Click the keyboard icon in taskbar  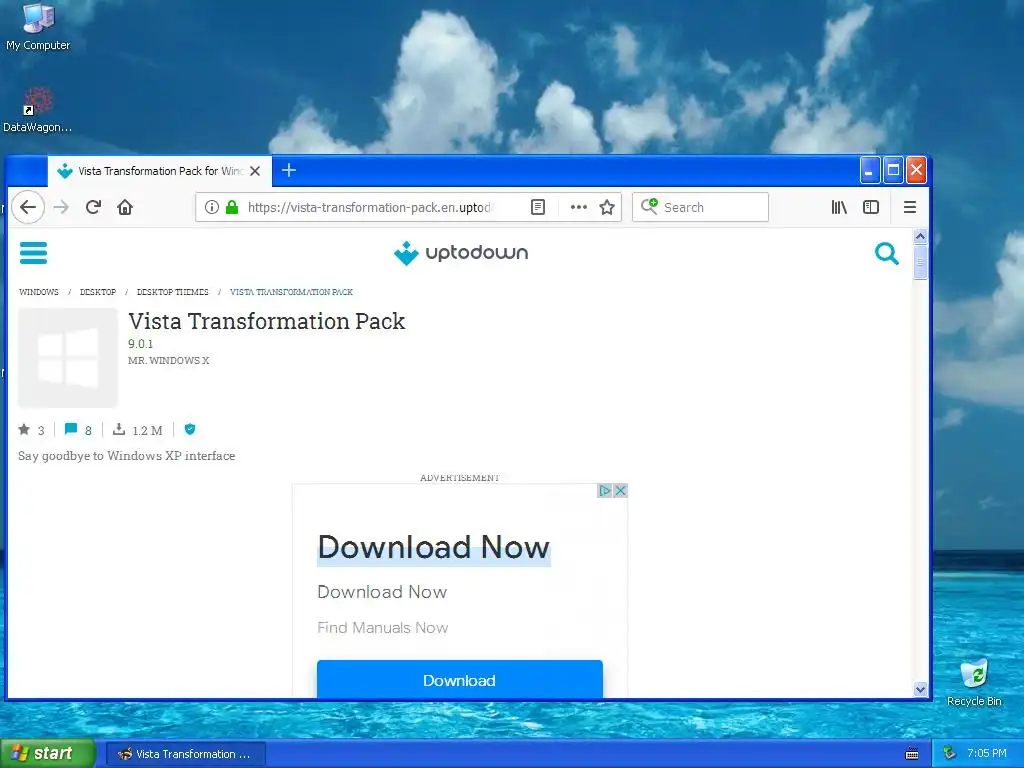coord(912,754)
